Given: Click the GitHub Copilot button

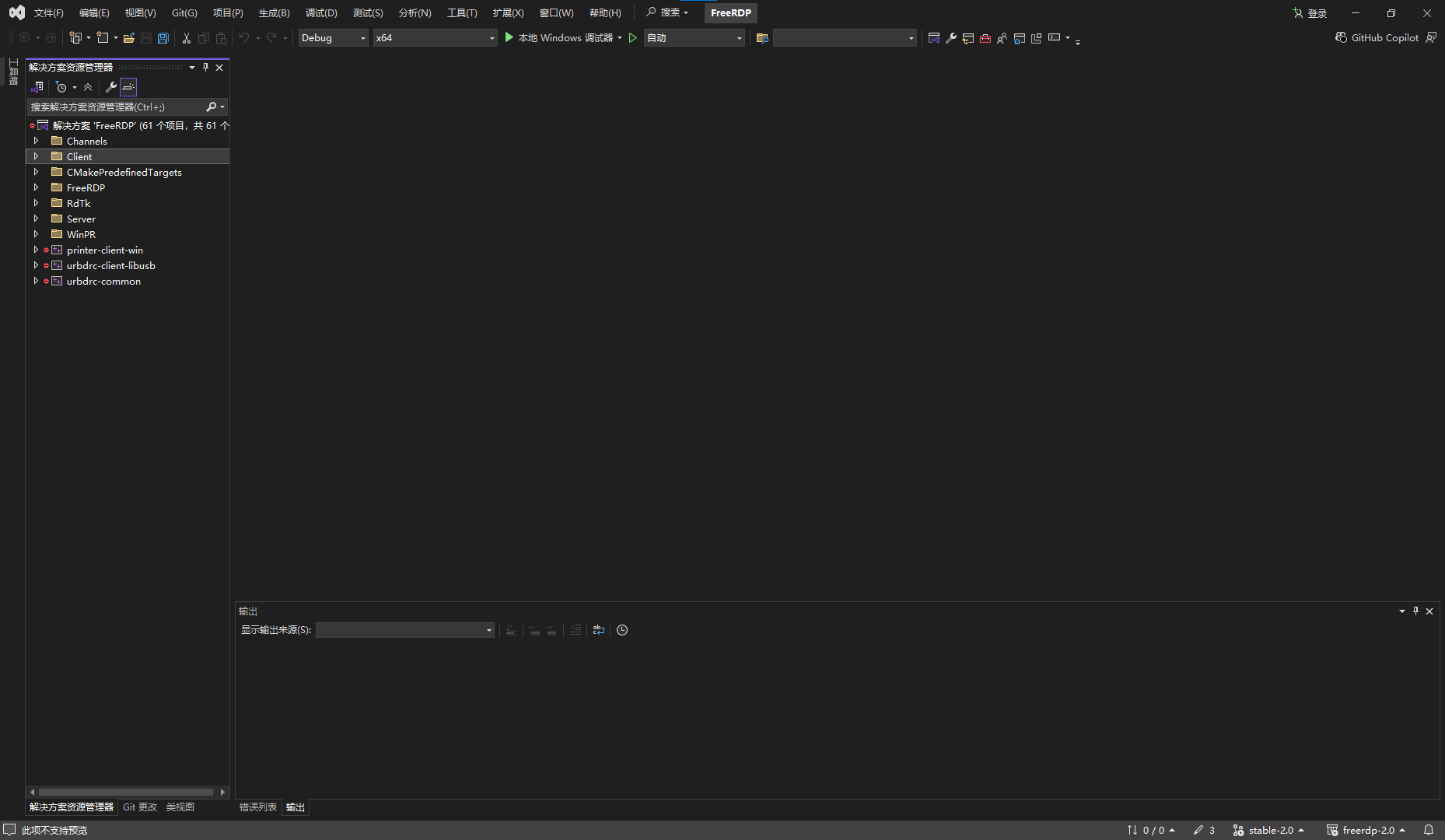Looking at the screenshot, I should point(1377,38).
